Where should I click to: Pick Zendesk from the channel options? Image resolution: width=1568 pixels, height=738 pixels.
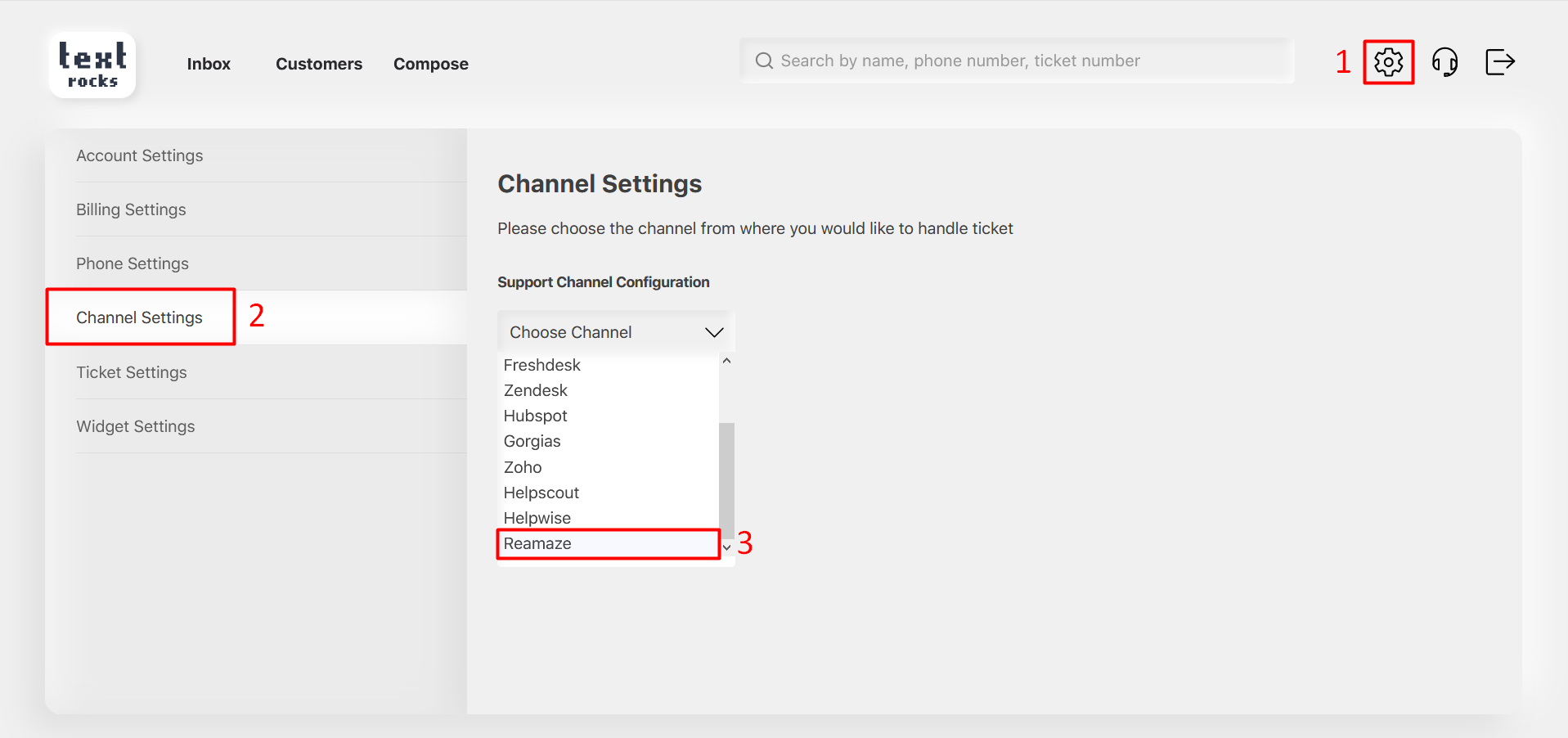536,390
